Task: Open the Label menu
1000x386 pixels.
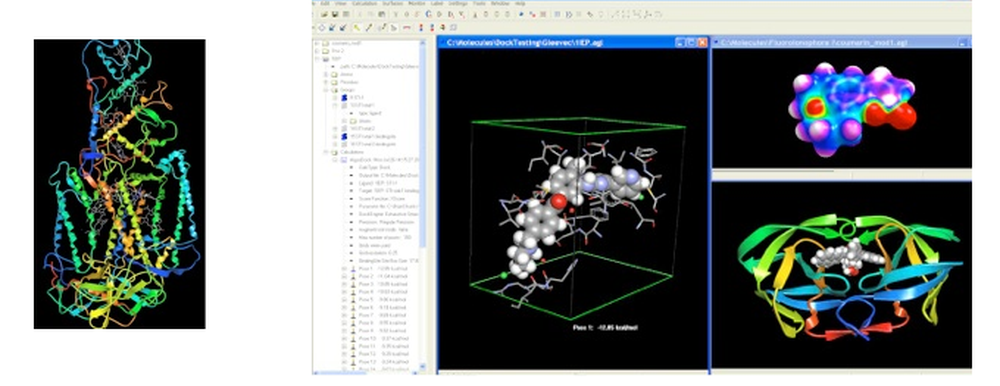Action: tap(437, 4)
